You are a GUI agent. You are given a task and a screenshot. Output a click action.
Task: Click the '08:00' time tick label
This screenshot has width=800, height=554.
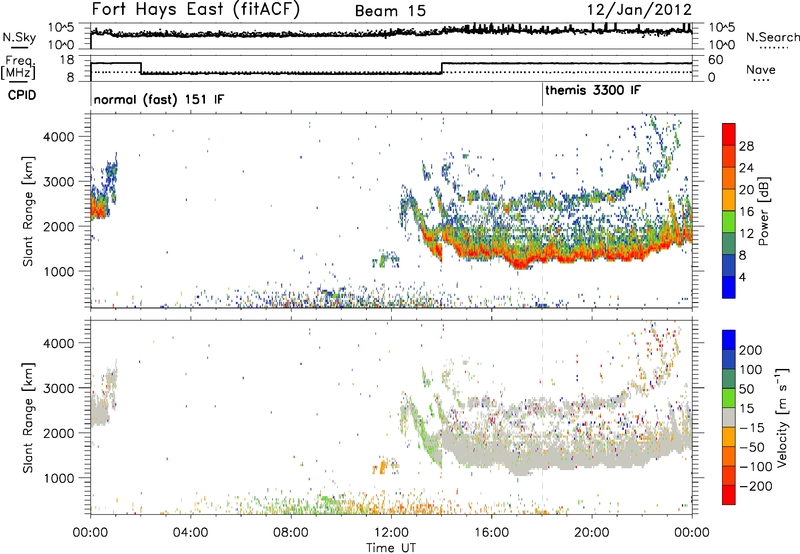tap(291, 533)
